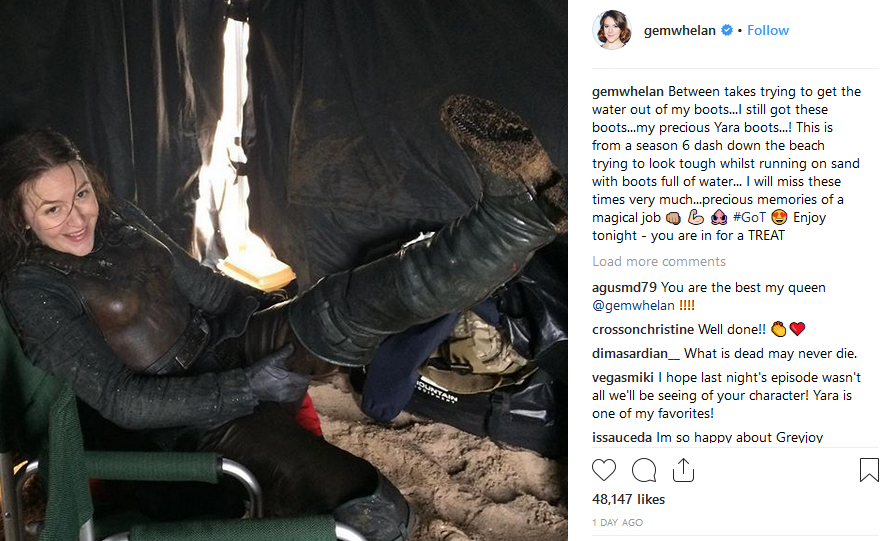Open the comment speech bubble icon
The image size is (886, 541).
[644, 470]
